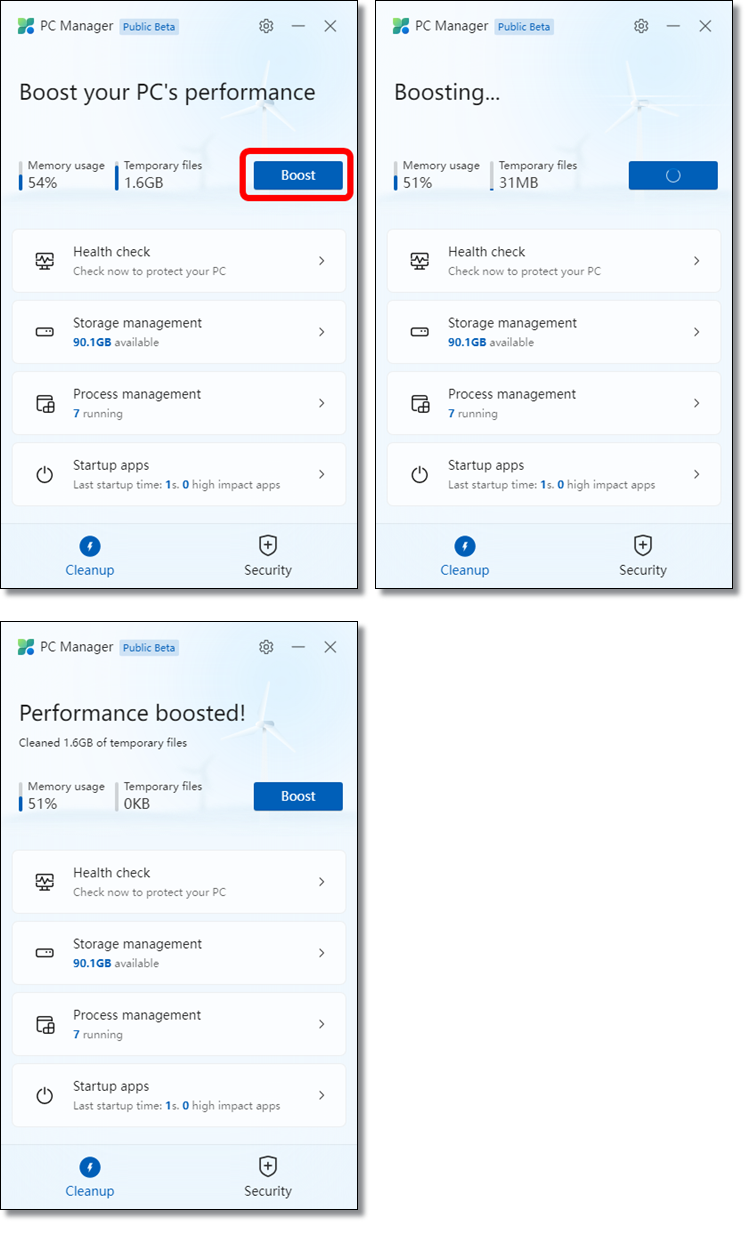Viewport: 745px width, 1237px height.
Task: Open Process management via its window icon
Action: tap(44, 402)
